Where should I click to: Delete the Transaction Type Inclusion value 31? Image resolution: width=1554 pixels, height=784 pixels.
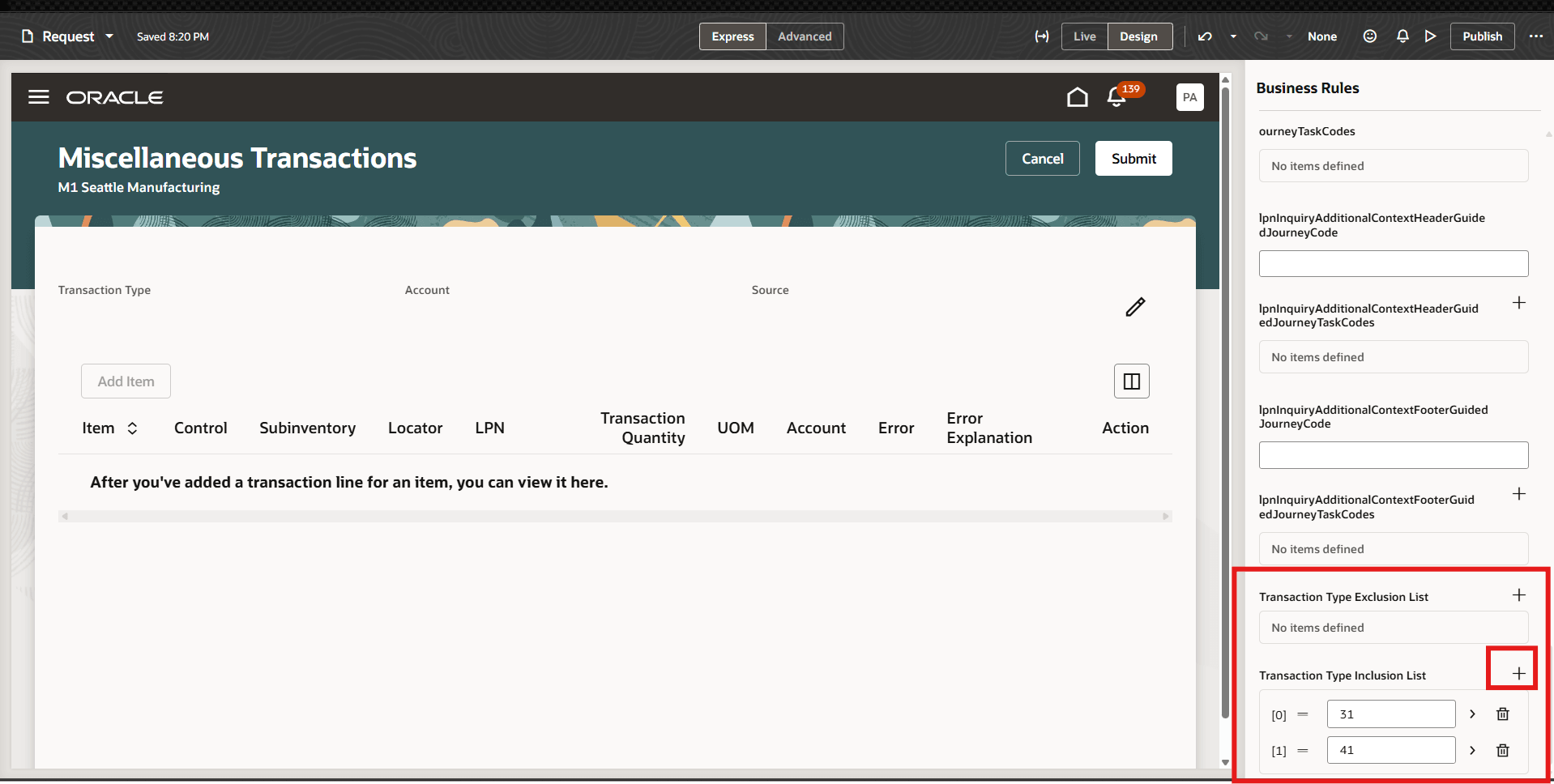pos(1502,714)
